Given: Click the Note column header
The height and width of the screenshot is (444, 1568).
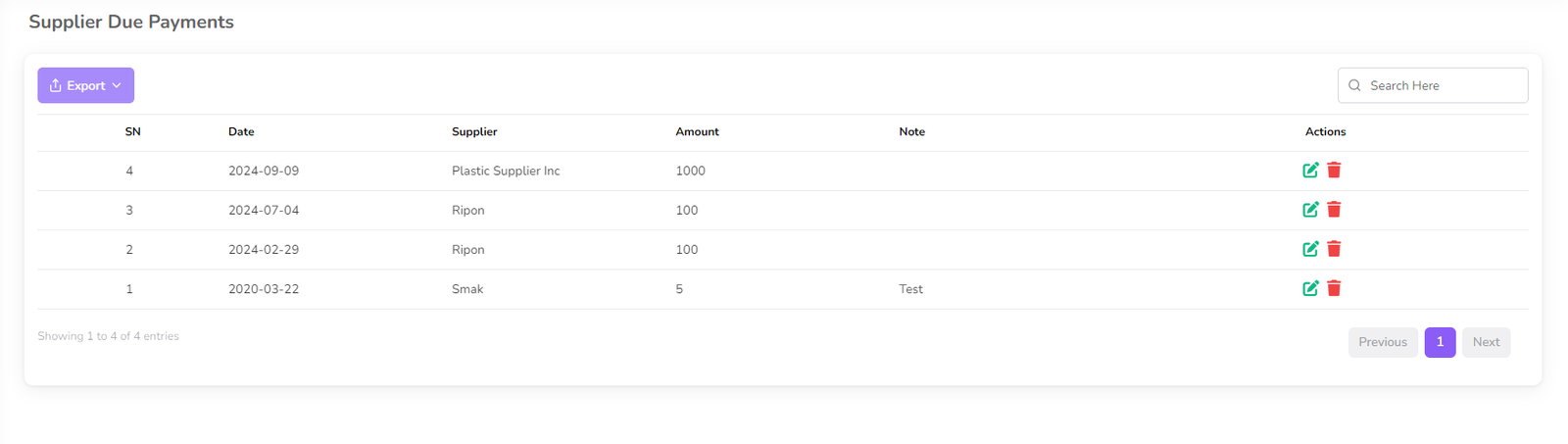Looking at the screenshot, I should click(x=911, y=131).
